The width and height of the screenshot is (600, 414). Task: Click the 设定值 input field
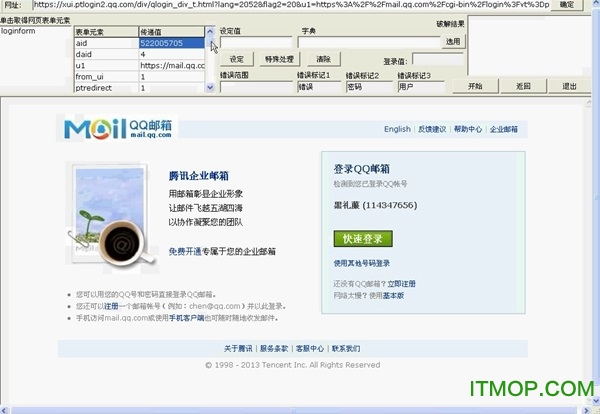pyautogui.click(x=256, y=42)
